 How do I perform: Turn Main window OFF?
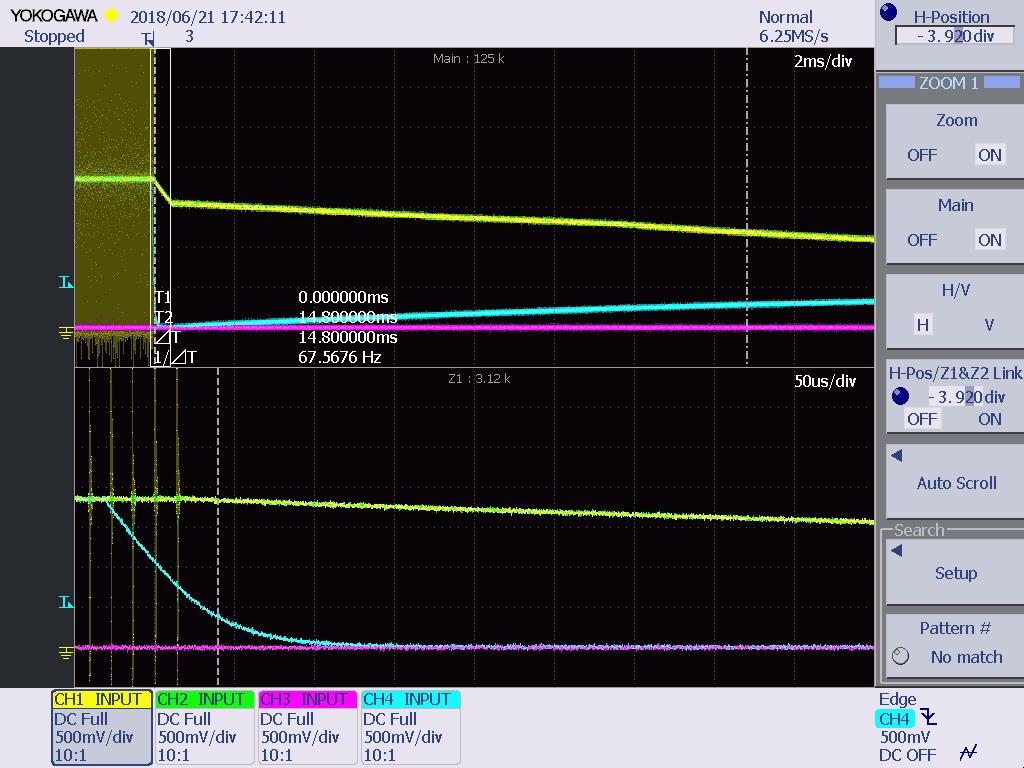(921, 240)
